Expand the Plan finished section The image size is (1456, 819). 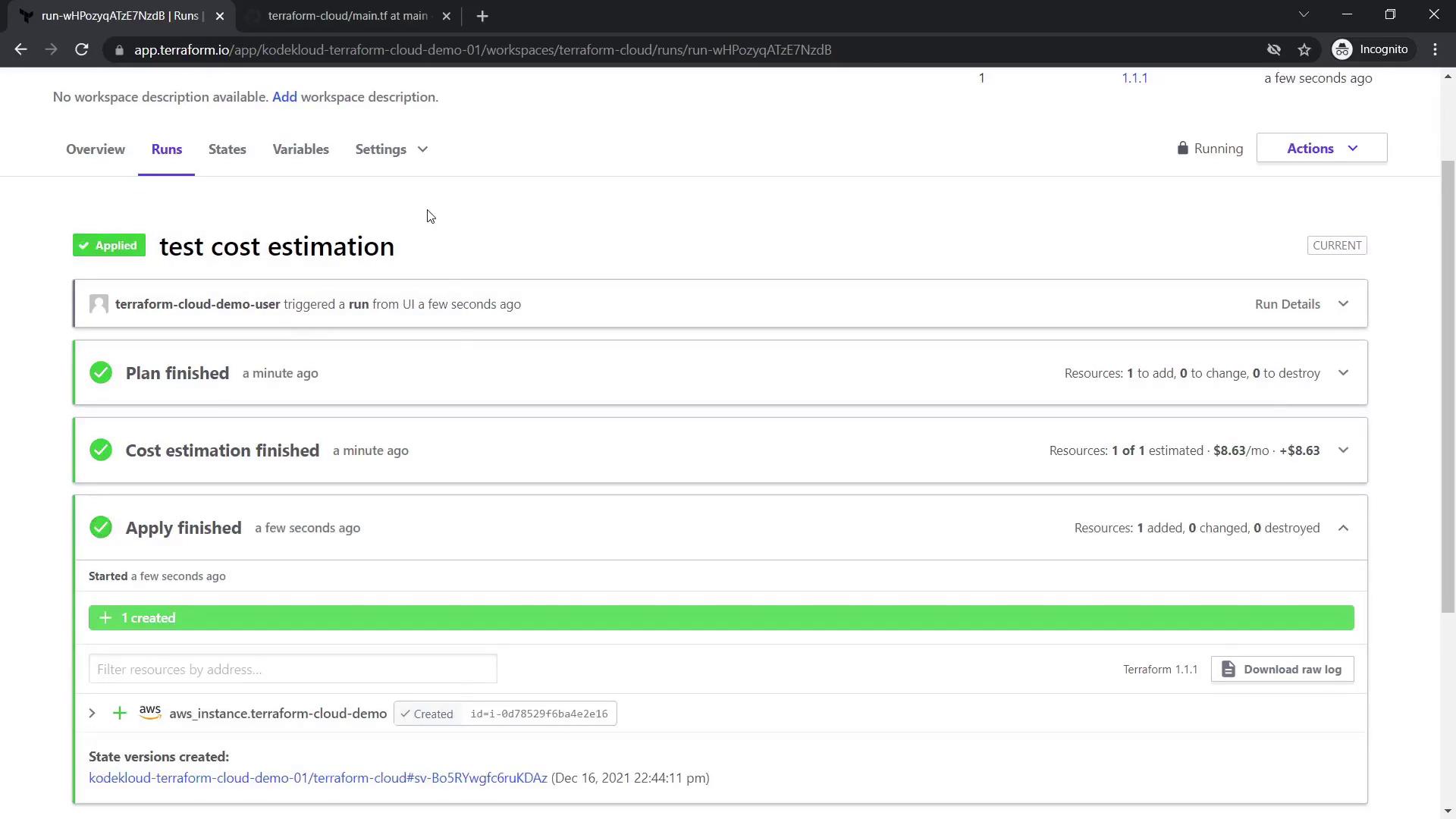1343,373
